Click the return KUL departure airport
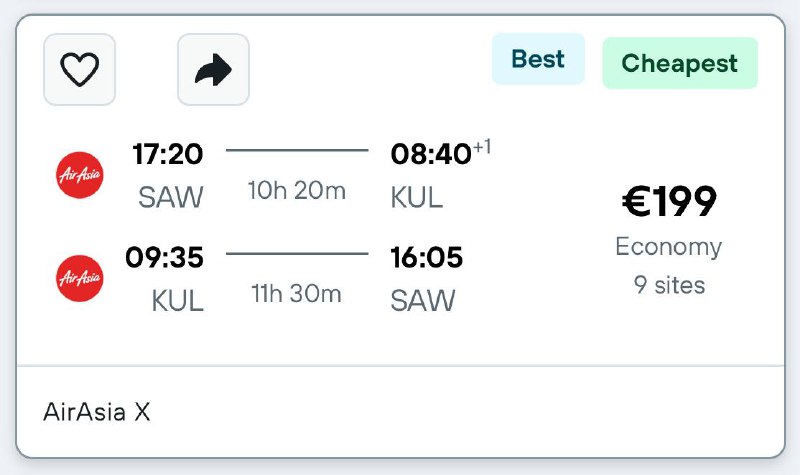 pyautogui.click(x=177, y=301)
